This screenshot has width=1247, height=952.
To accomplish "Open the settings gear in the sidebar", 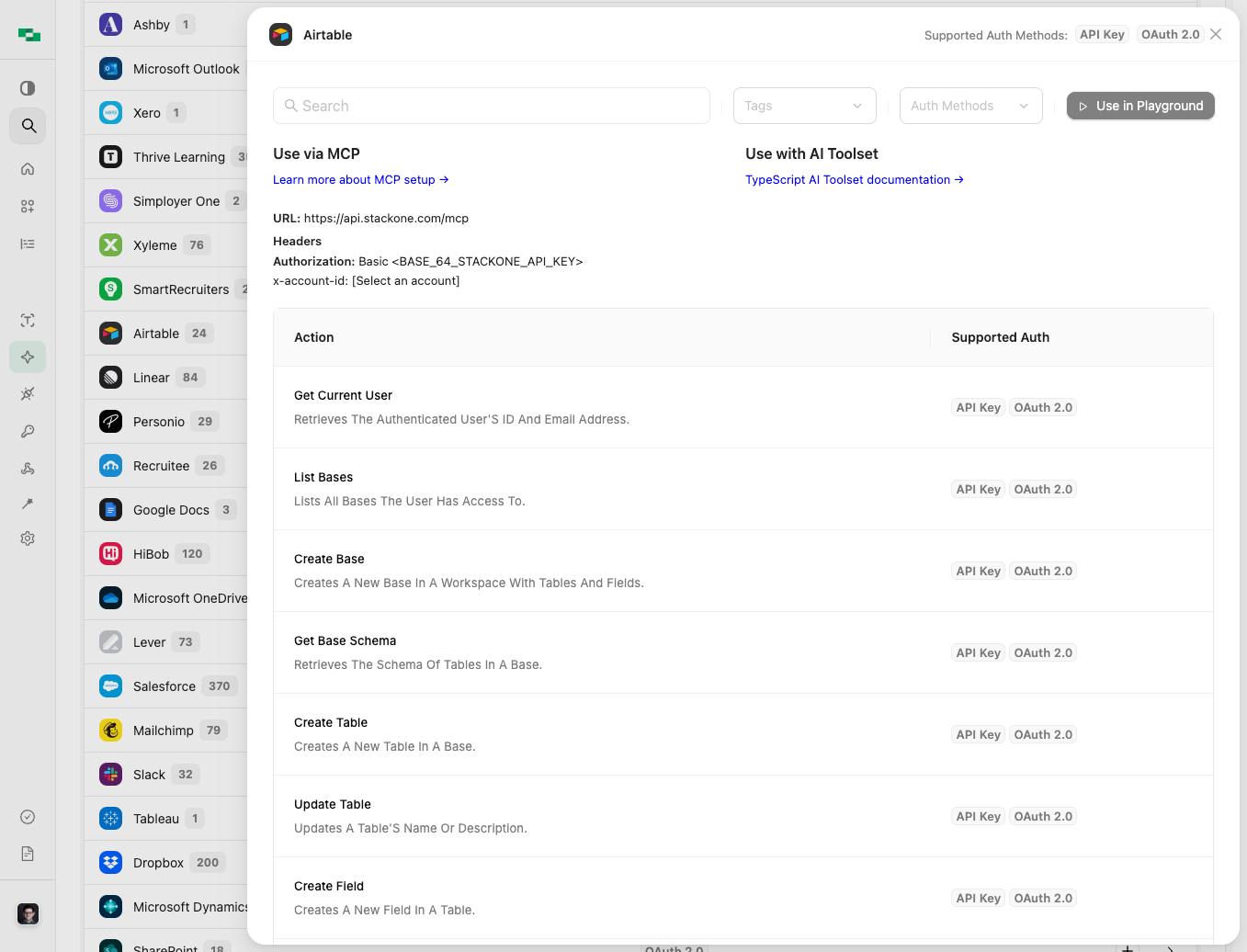I will [x=28, y=538].
